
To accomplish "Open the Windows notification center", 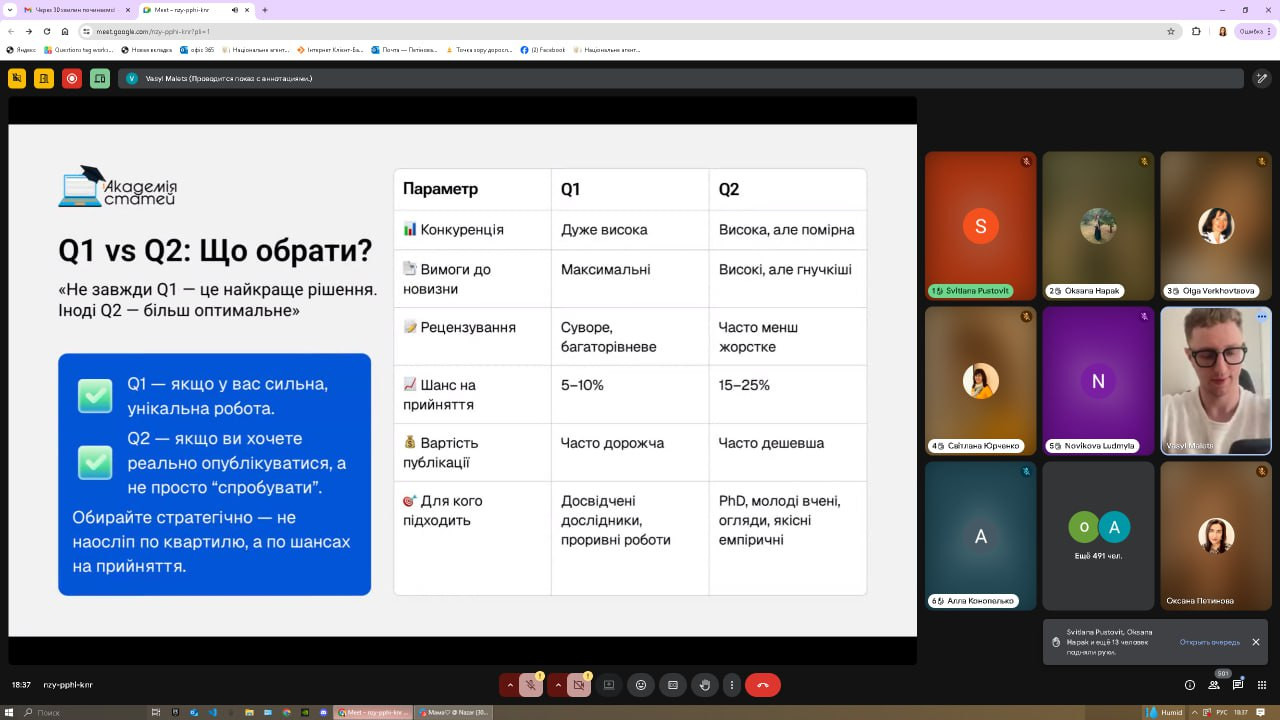I will click(x=1262, y=712).
